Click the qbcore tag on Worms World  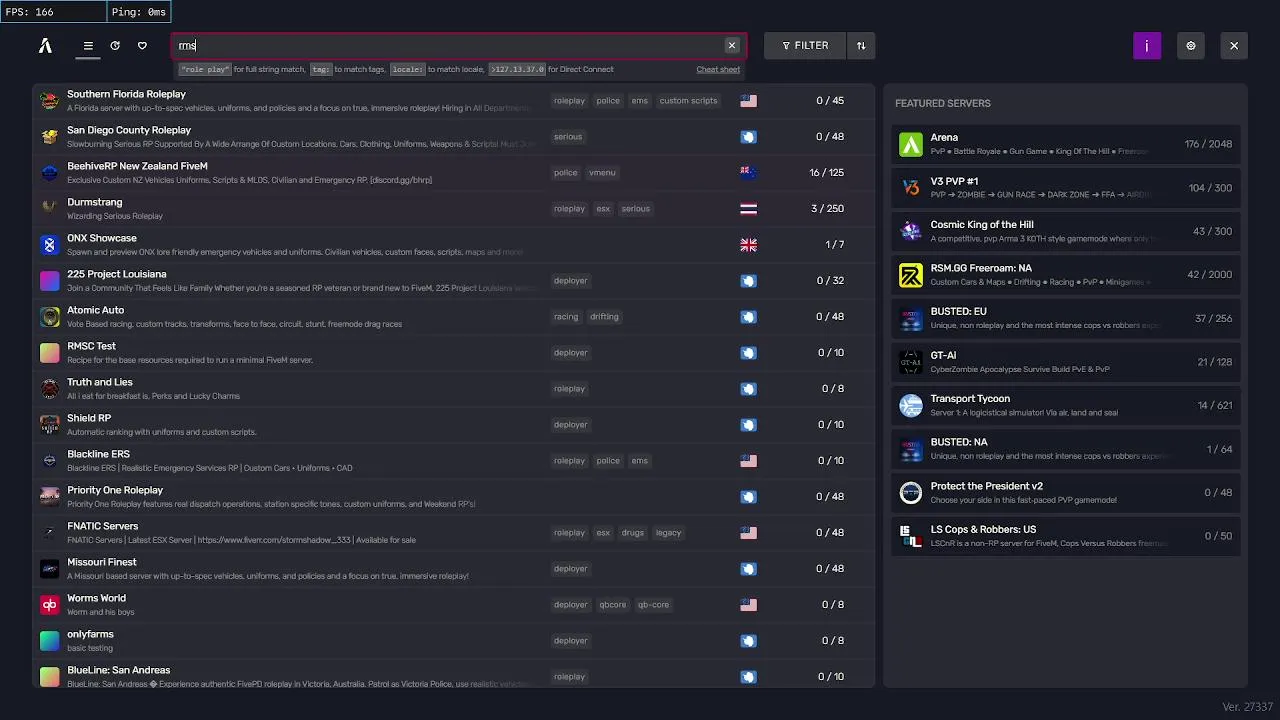pyautogui.click(x=613, y=605)
